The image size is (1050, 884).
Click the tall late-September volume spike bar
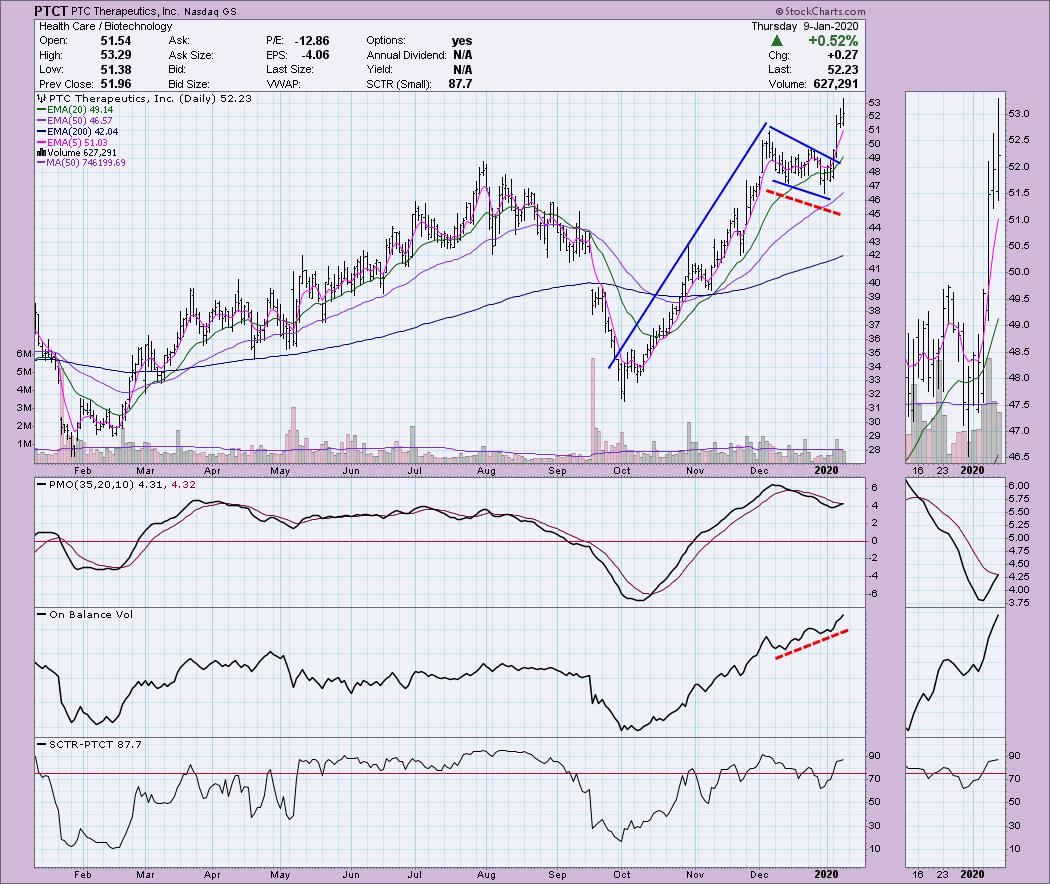593,410
